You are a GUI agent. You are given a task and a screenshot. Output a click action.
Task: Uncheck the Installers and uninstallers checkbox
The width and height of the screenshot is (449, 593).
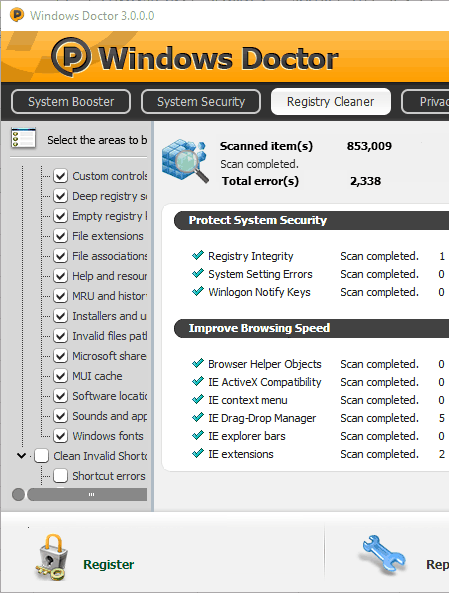pos(61,316)
